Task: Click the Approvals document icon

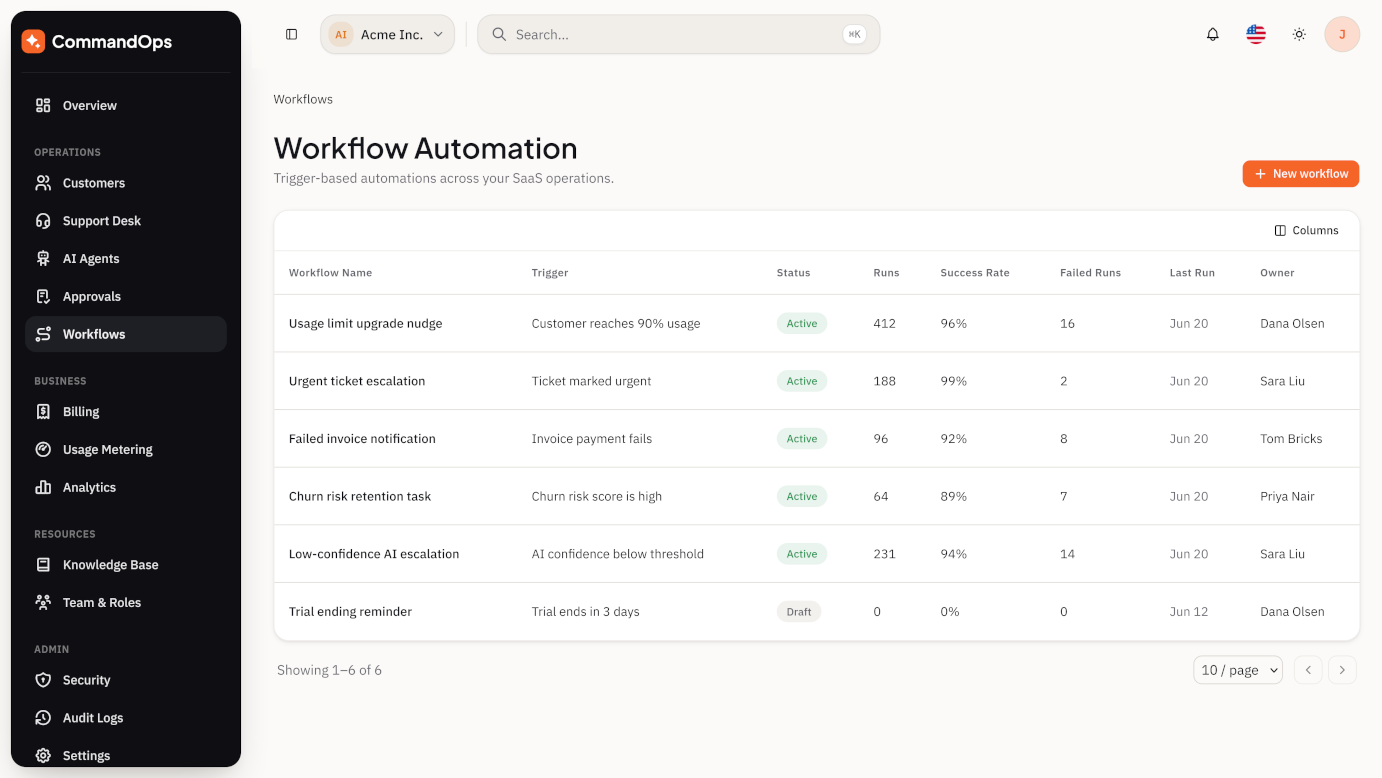Action: pos(43,297)
